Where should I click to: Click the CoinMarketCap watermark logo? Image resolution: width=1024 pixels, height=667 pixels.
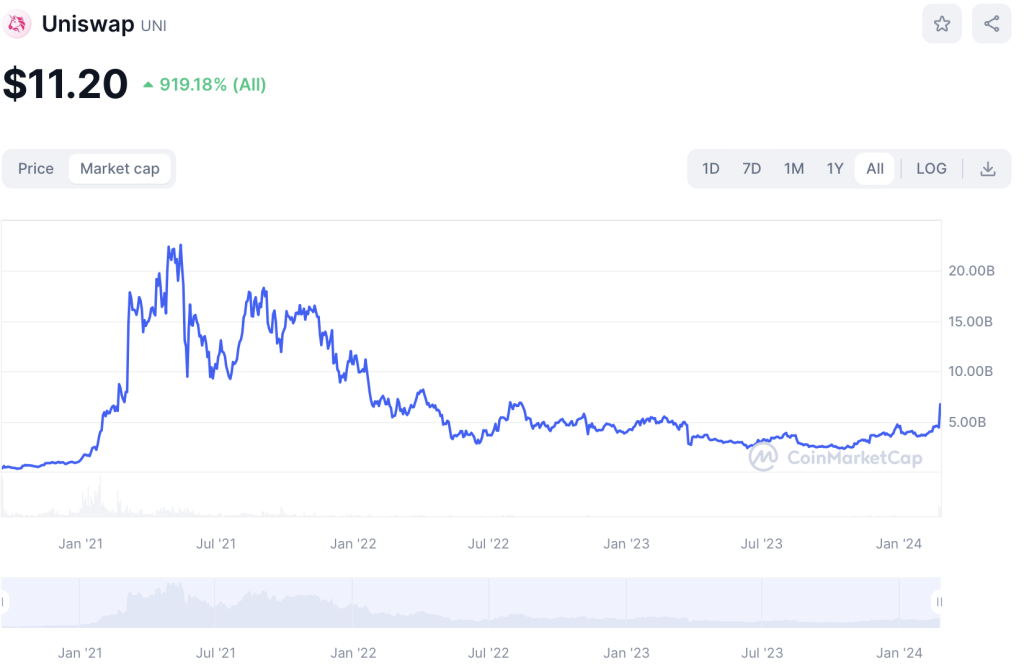(x=836, y=458)
